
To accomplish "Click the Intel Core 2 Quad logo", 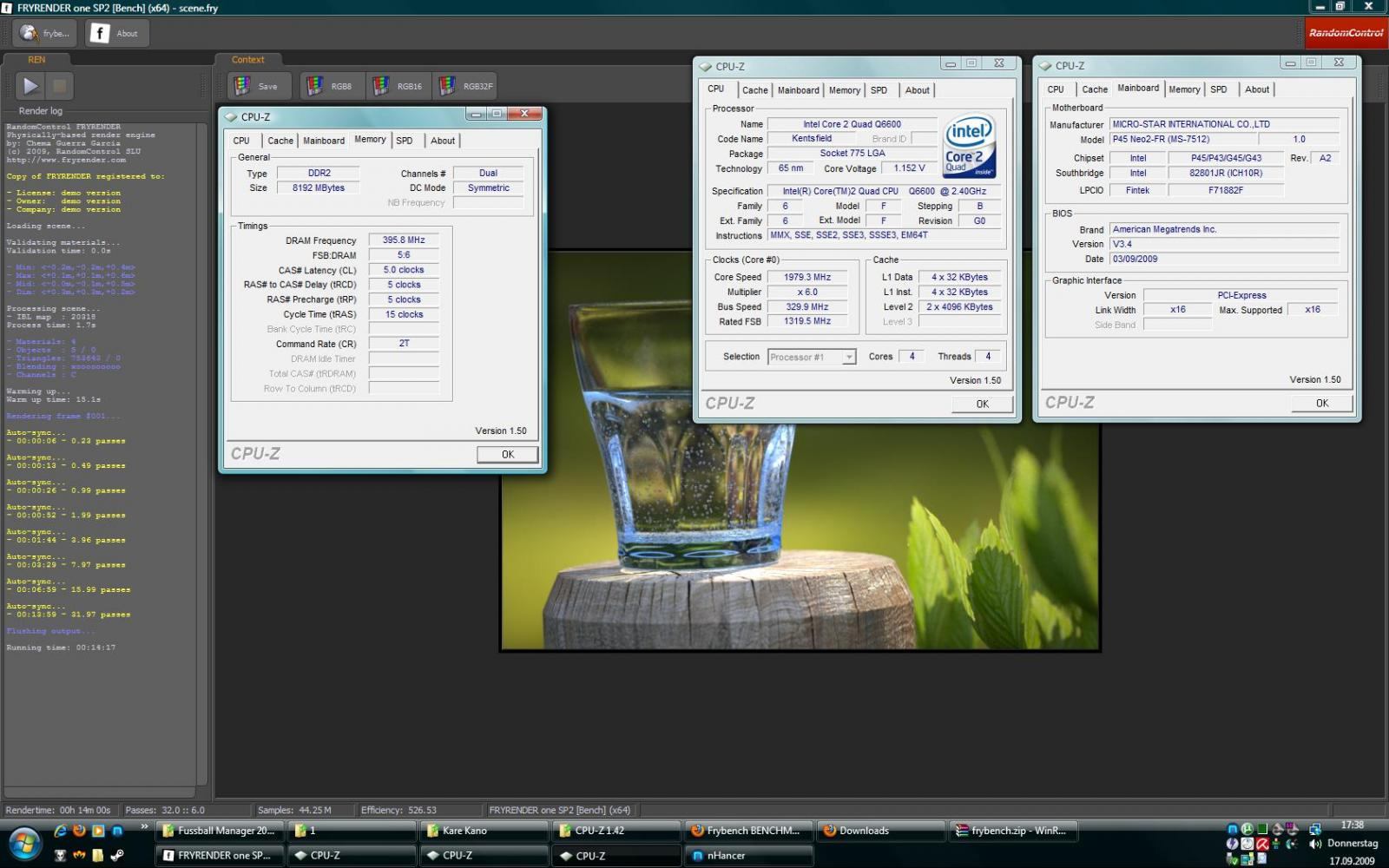I will tap(969, 146).
